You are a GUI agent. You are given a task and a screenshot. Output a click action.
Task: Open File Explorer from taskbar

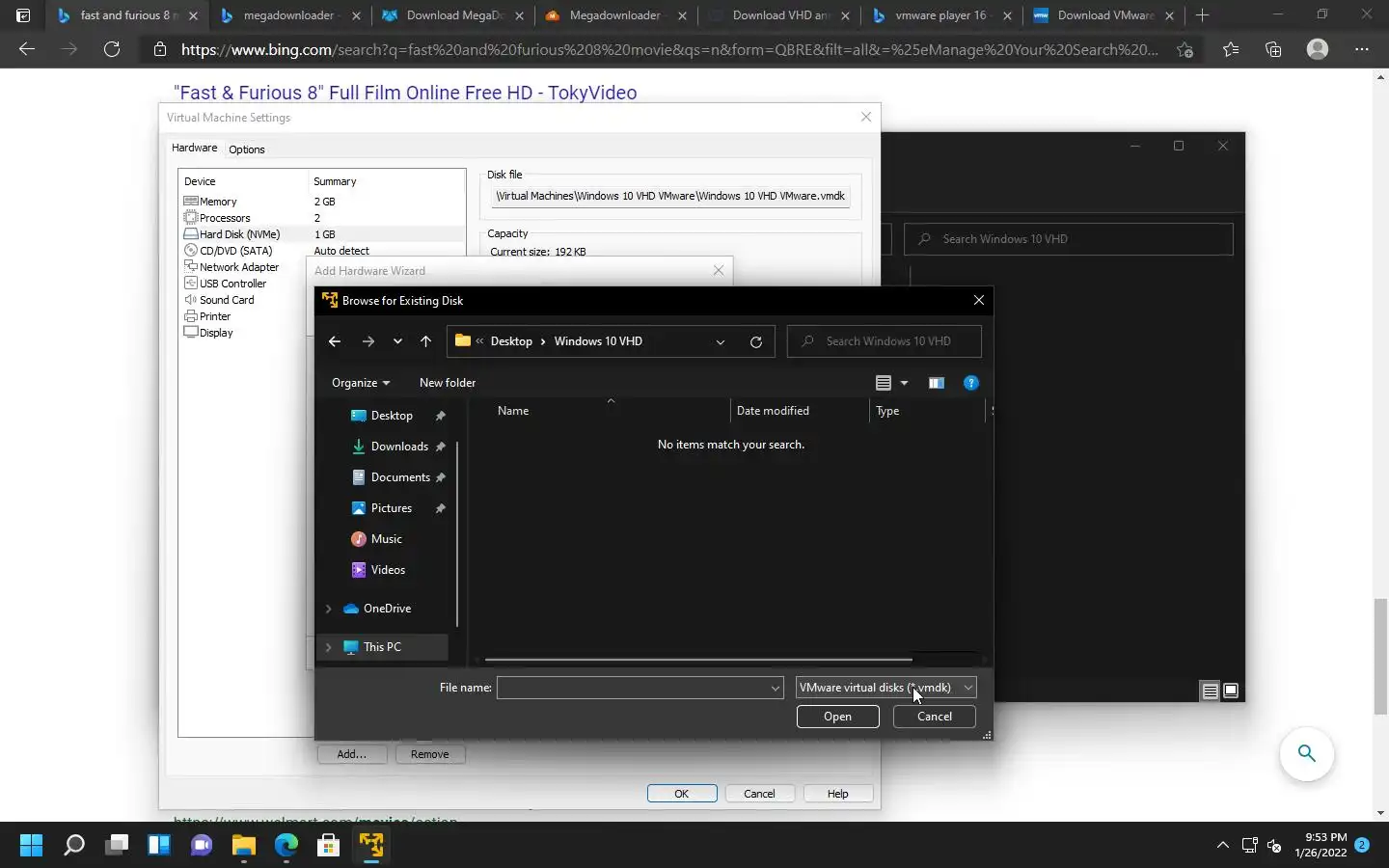pyautogui.click(x=243, y=846)
